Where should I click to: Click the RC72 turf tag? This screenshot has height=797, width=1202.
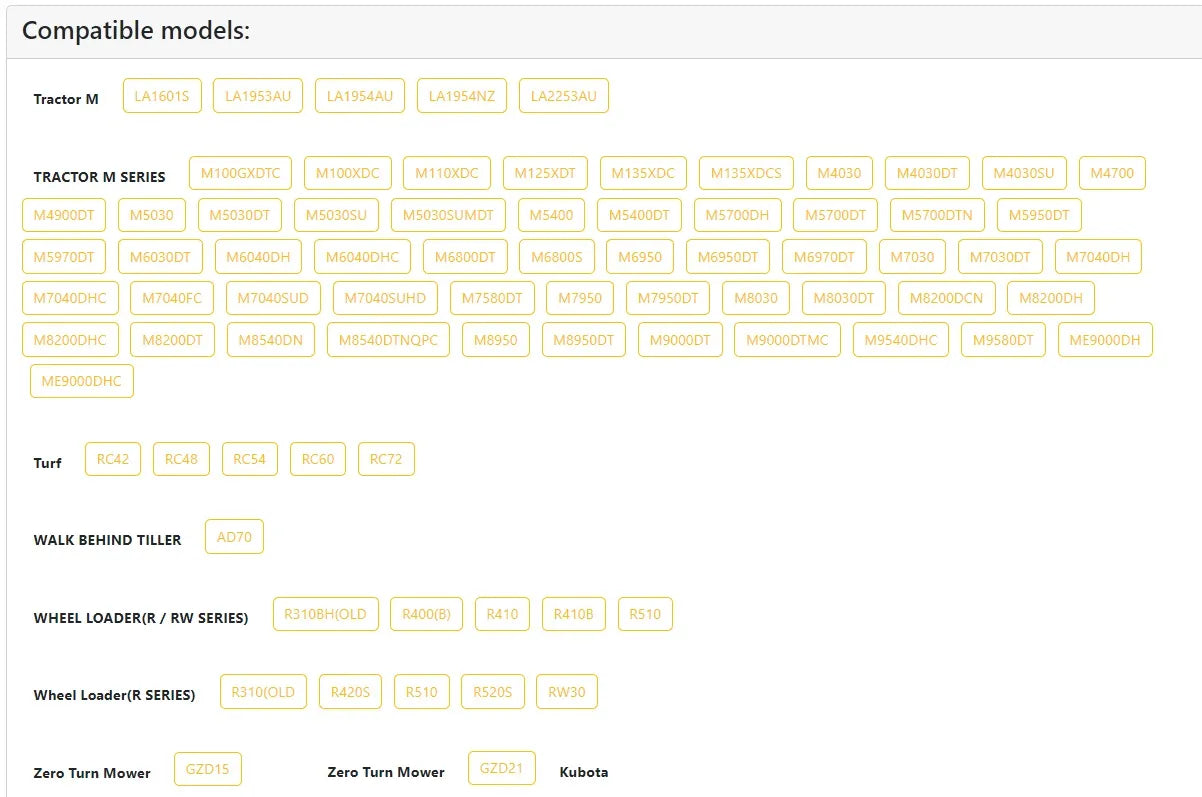386,459
